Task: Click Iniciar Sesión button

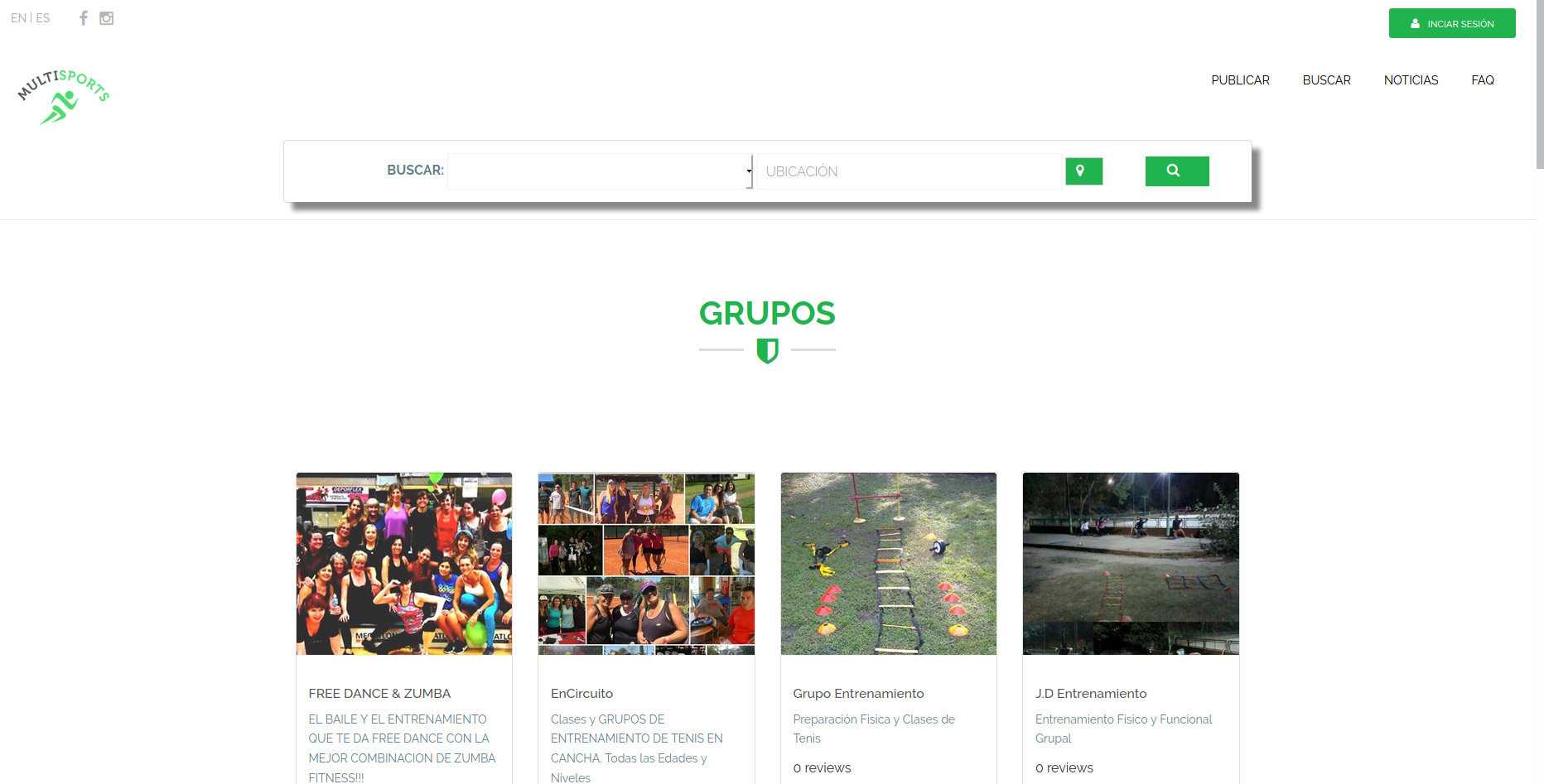Action: 1452,23
